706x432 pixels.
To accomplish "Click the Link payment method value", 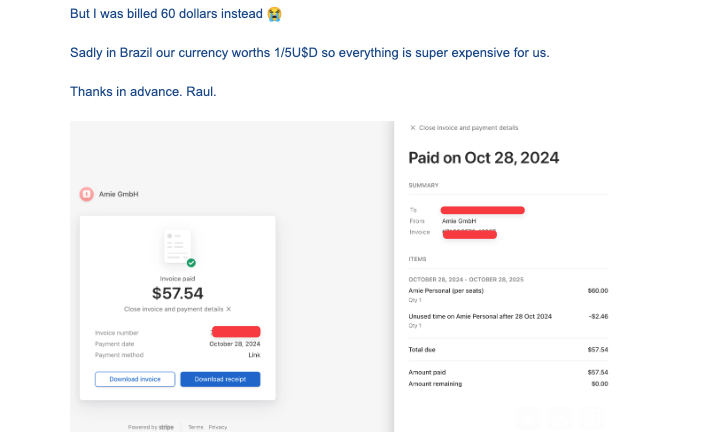I will pyautogui.click(x=254, y=355).
